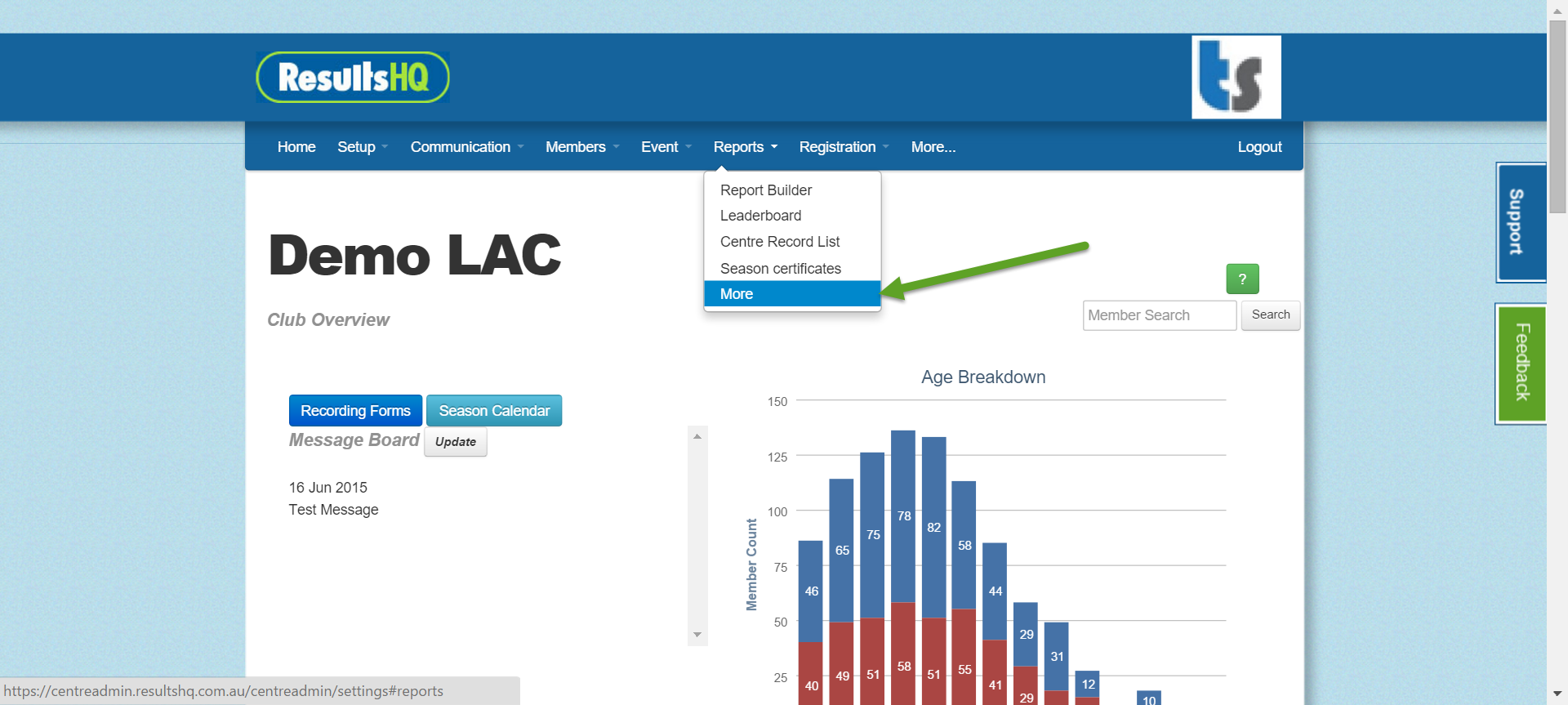This screenshot has height=705, width=1568.
Task: Click the Demo LAC heading
Action: (x=415, y=255)
